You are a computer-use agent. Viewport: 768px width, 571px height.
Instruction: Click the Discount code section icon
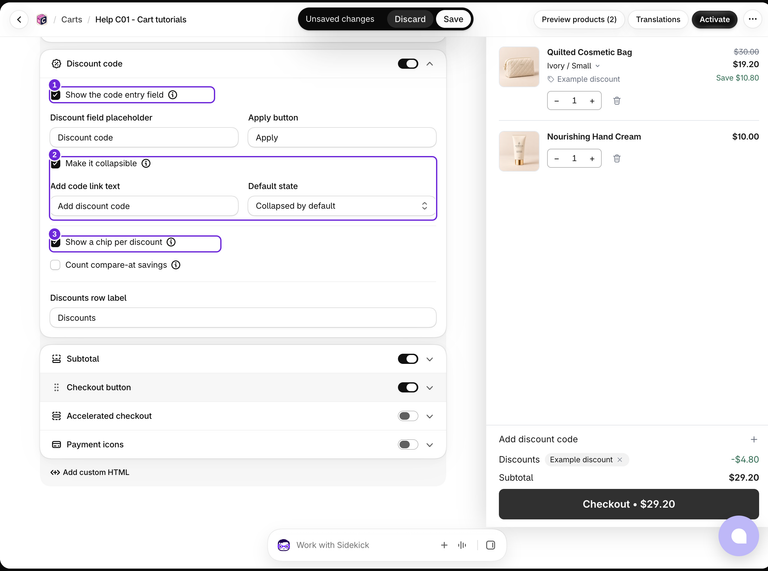click(x=56, y=64)
